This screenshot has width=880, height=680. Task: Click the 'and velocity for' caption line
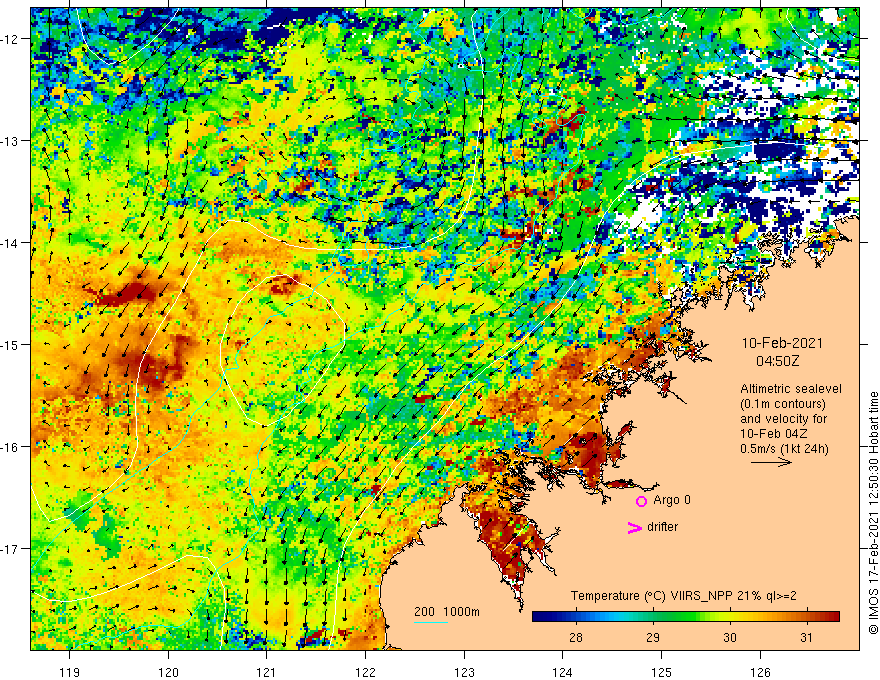tap(783, 419)
